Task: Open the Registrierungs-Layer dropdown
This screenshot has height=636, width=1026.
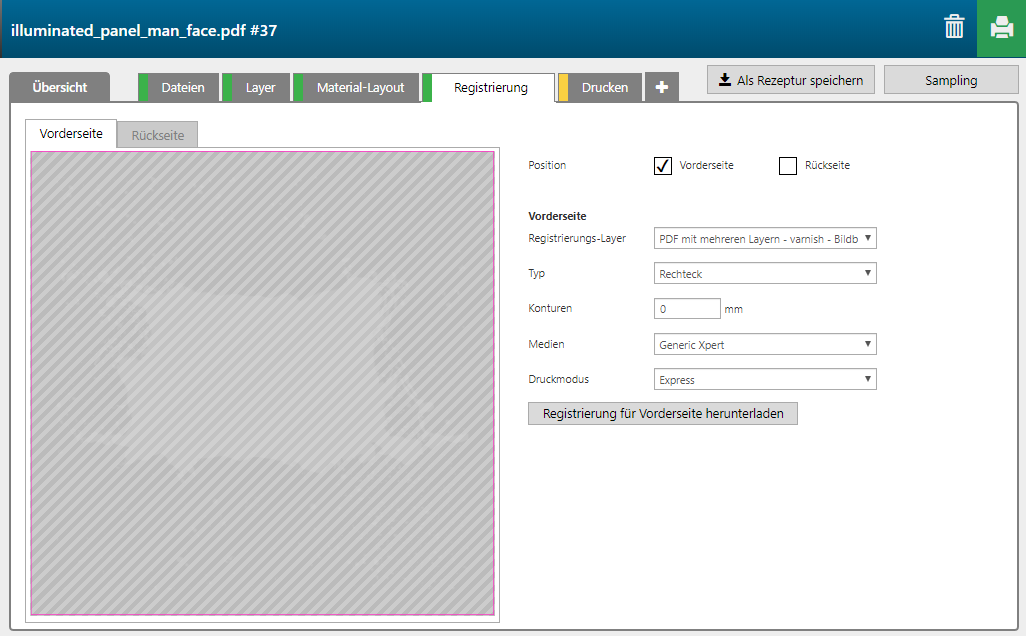Action: click(x=765, y=238)
